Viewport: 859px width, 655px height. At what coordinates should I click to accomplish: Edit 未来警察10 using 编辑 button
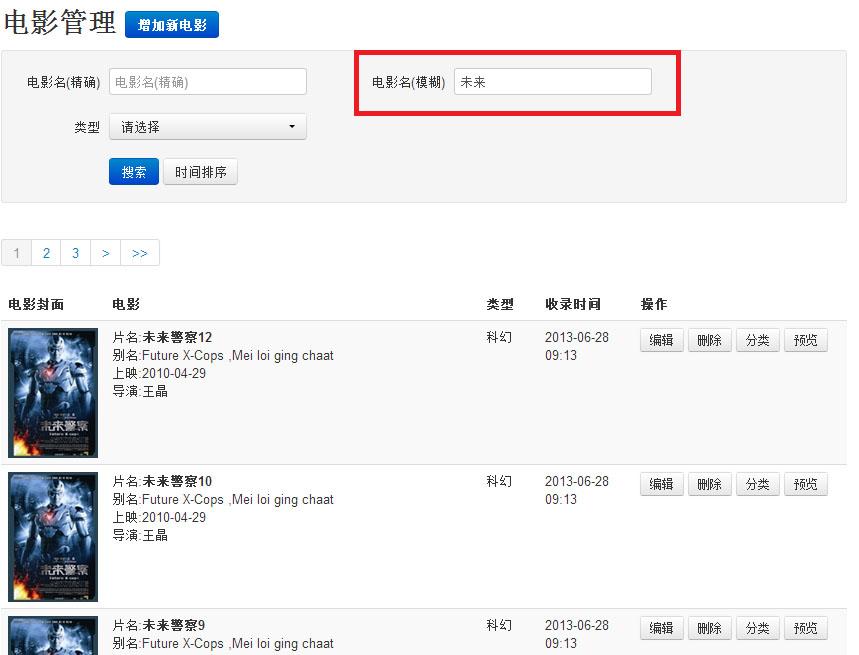tap(661, 484)
